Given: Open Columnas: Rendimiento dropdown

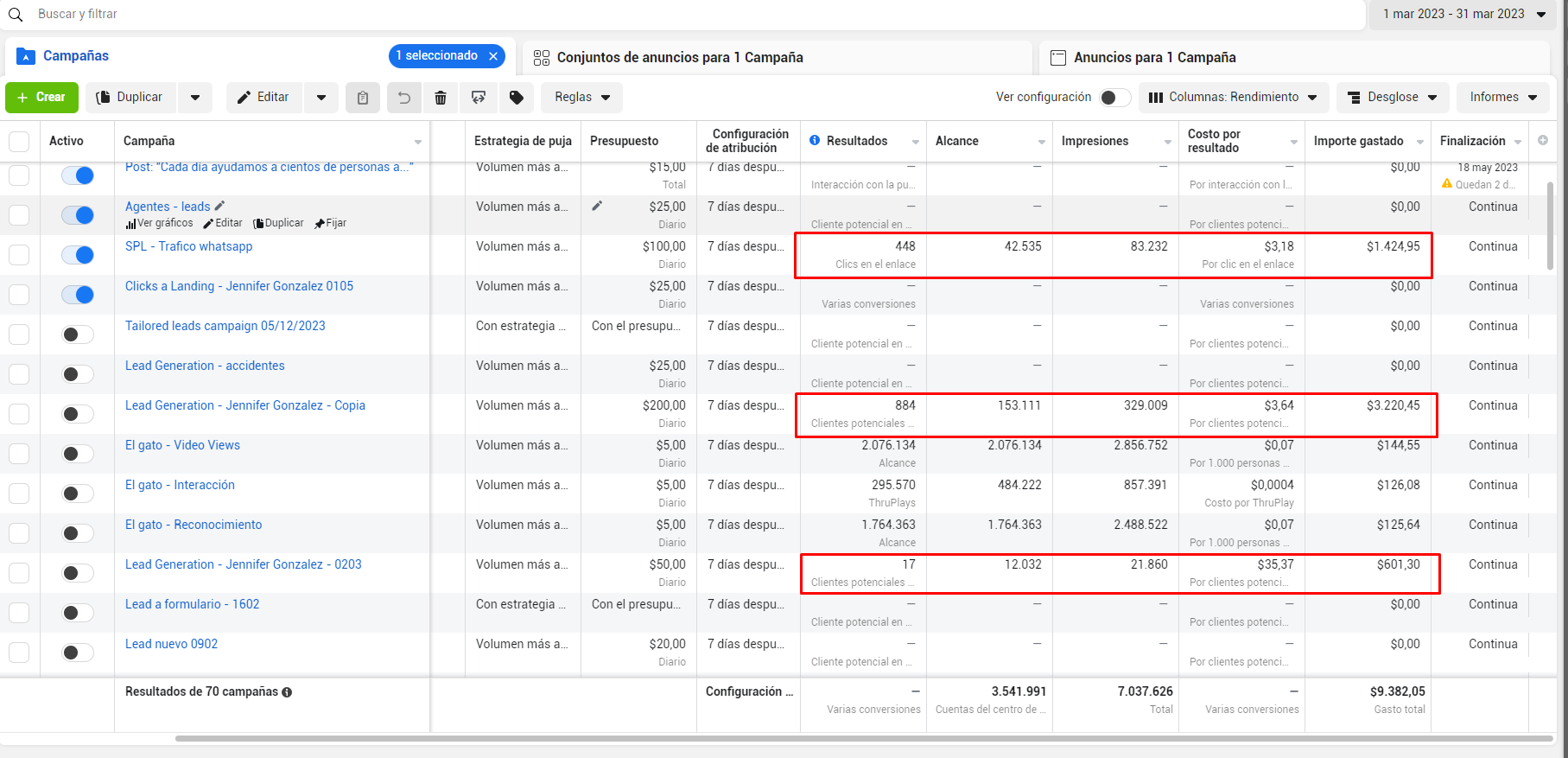Looking at the screenshot, I should 1234,98.
